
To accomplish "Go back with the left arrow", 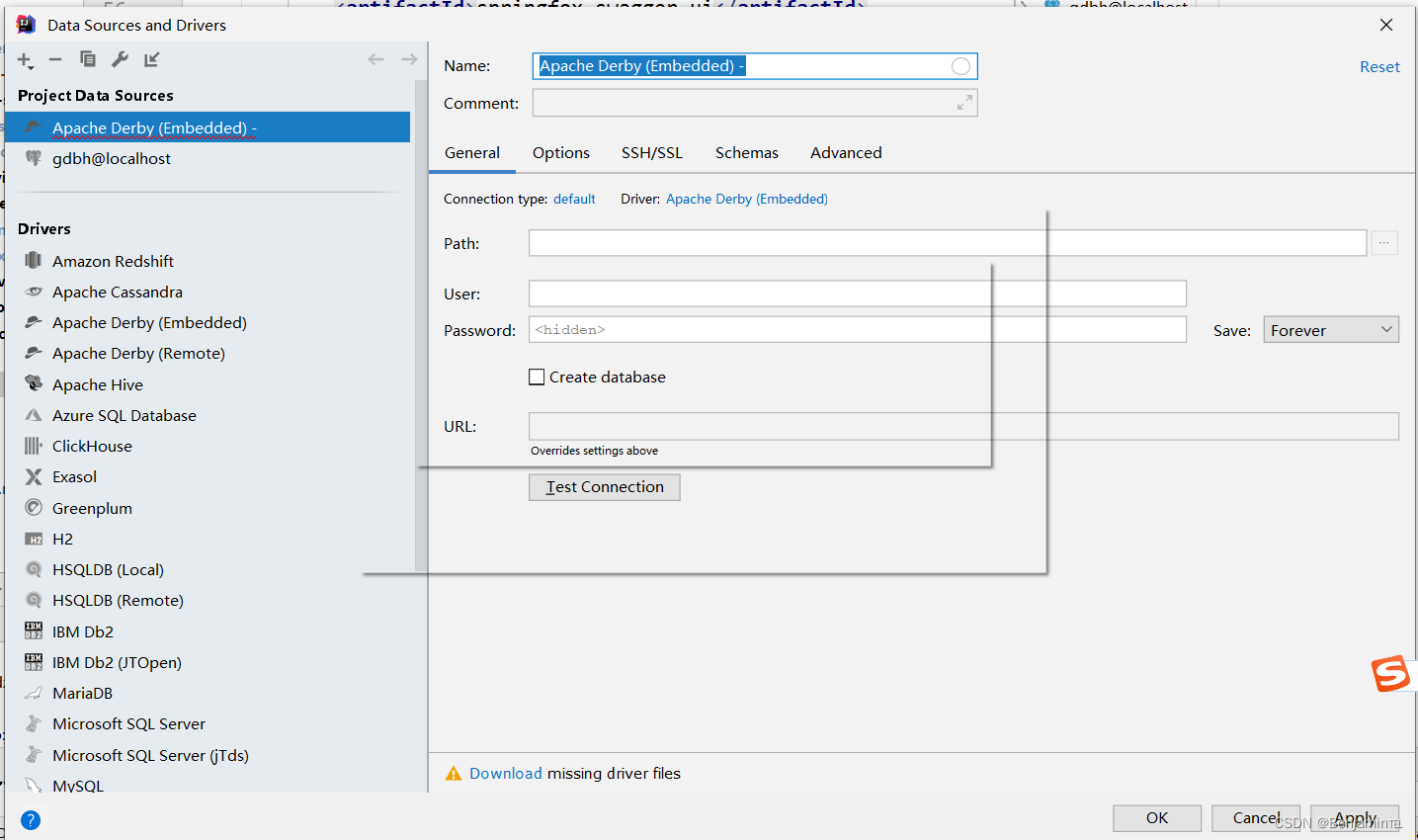I will pyautogui.click(x=375, y=59).
